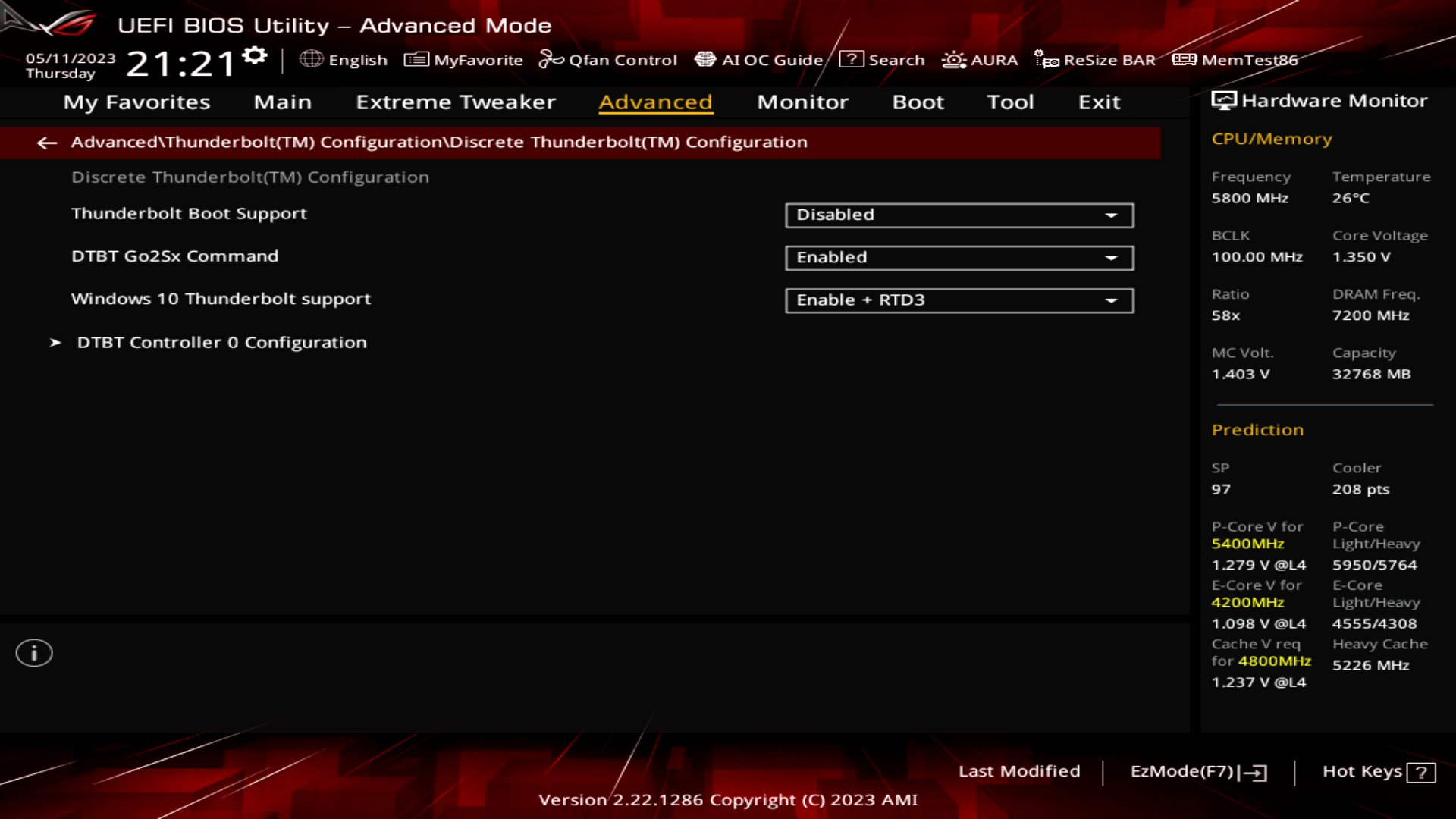Expand DTBT Controller 0 Configuration submenu
Viewport: 1456px width, 819px height.
(x=221, y=343)
